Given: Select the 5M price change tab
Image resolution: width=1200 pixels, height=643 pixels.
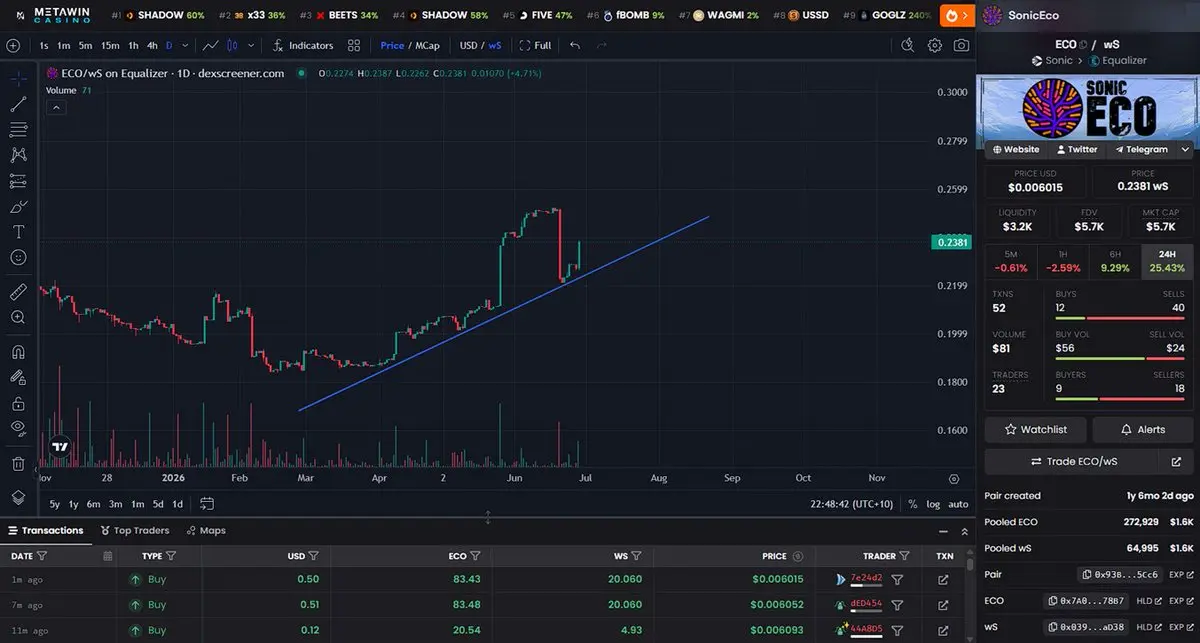Looking at the screenshot, I should [x=1011, y=261].
